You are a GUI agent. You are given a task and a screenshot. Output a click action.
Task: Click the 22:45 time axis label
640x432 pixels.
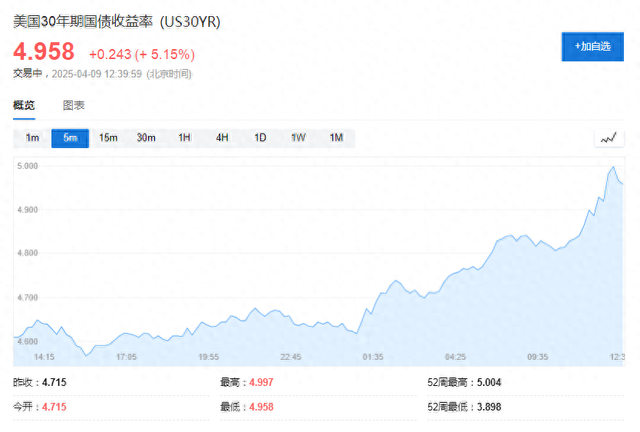coord(291,357)
